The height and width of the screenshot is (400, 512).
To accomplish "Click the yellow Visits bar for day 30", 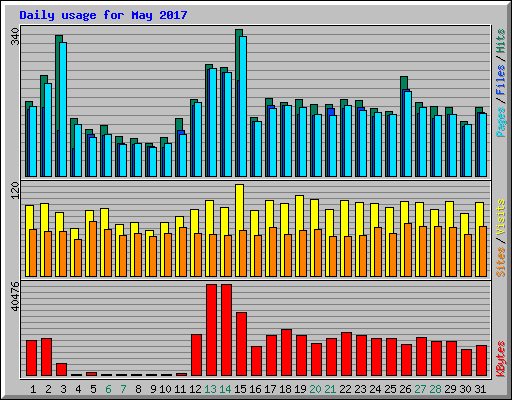I will pos(464,224).
